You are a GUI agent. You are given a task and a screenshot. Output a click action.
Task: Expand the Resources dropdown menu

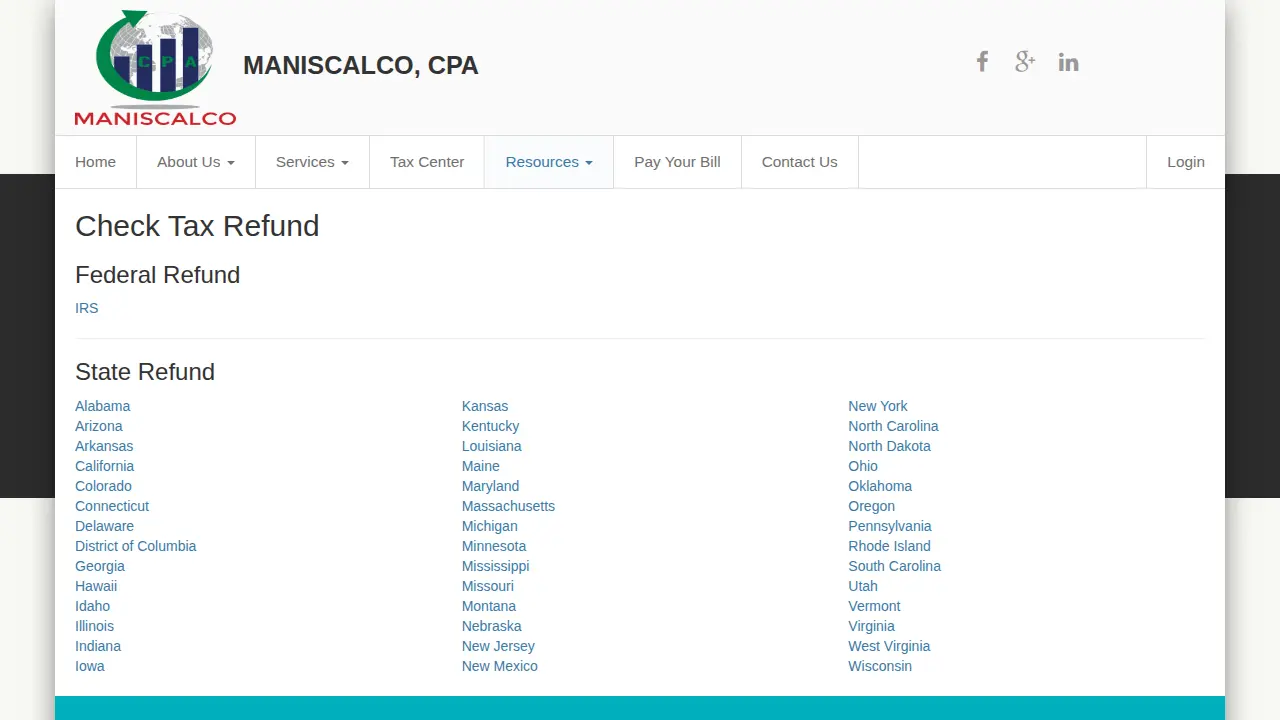click(549, 162)
